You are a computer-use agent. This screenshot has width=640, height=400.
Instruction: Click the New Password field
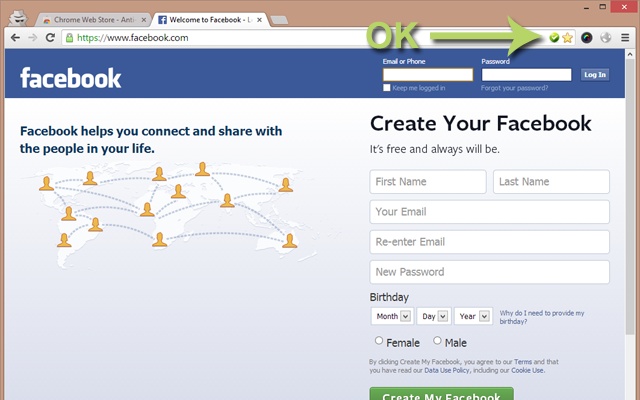tap(489, 272)
